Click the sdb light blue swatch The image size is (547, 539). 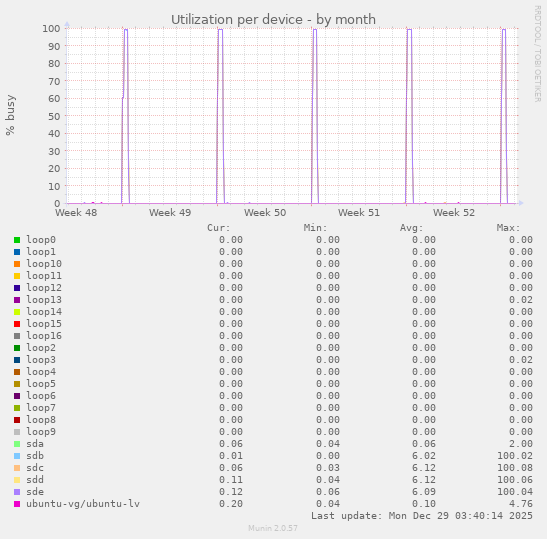pyautogui.click(x=17, y=456)
